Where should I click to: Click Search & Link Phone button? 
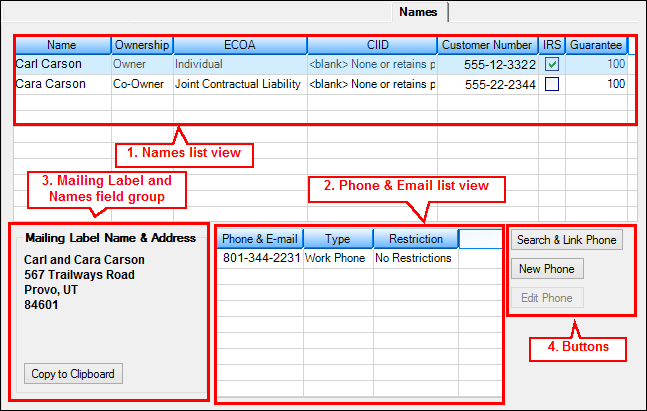568,240
